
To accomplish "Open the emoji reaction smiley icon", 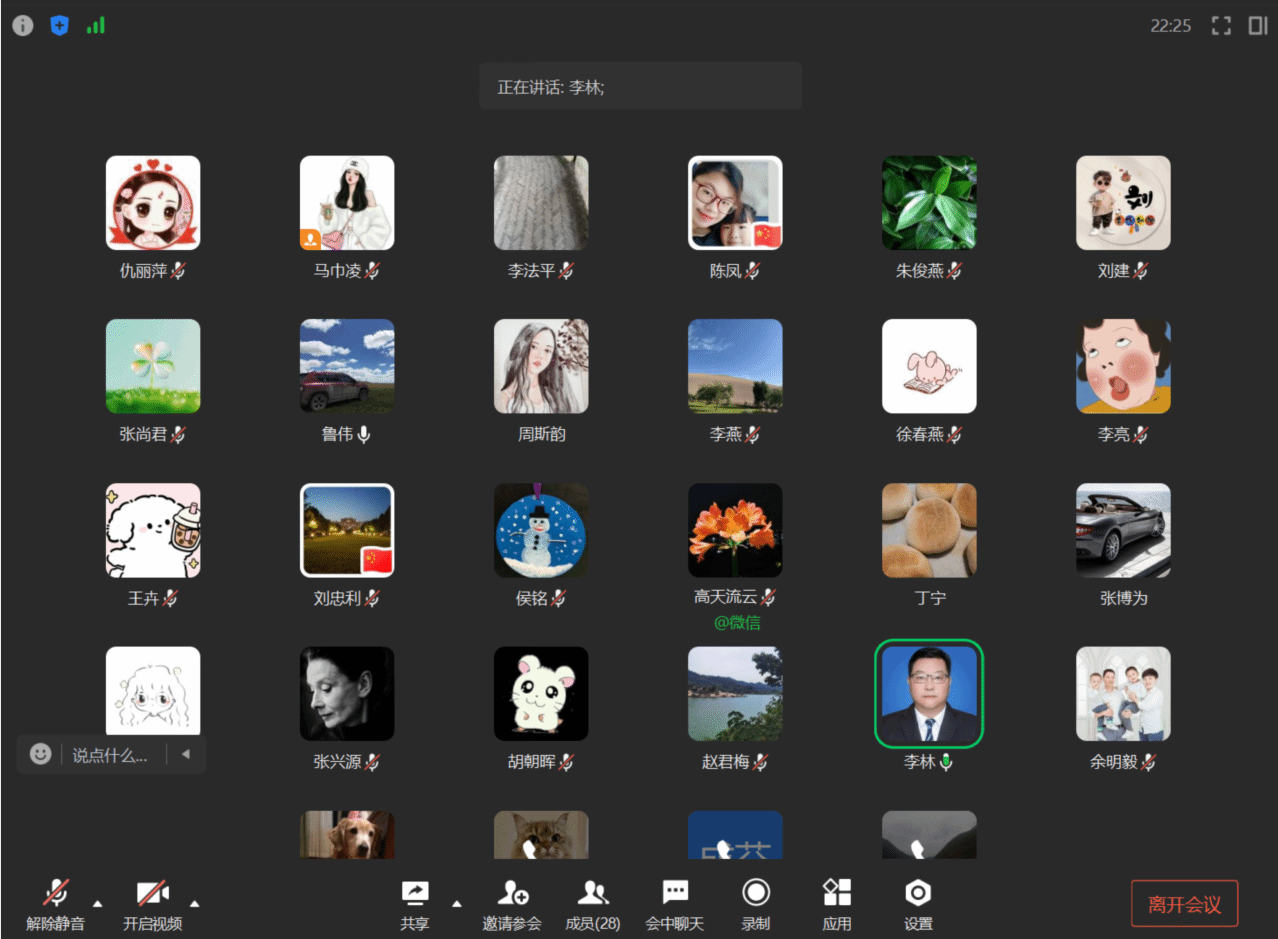I will tap(40, 754).
